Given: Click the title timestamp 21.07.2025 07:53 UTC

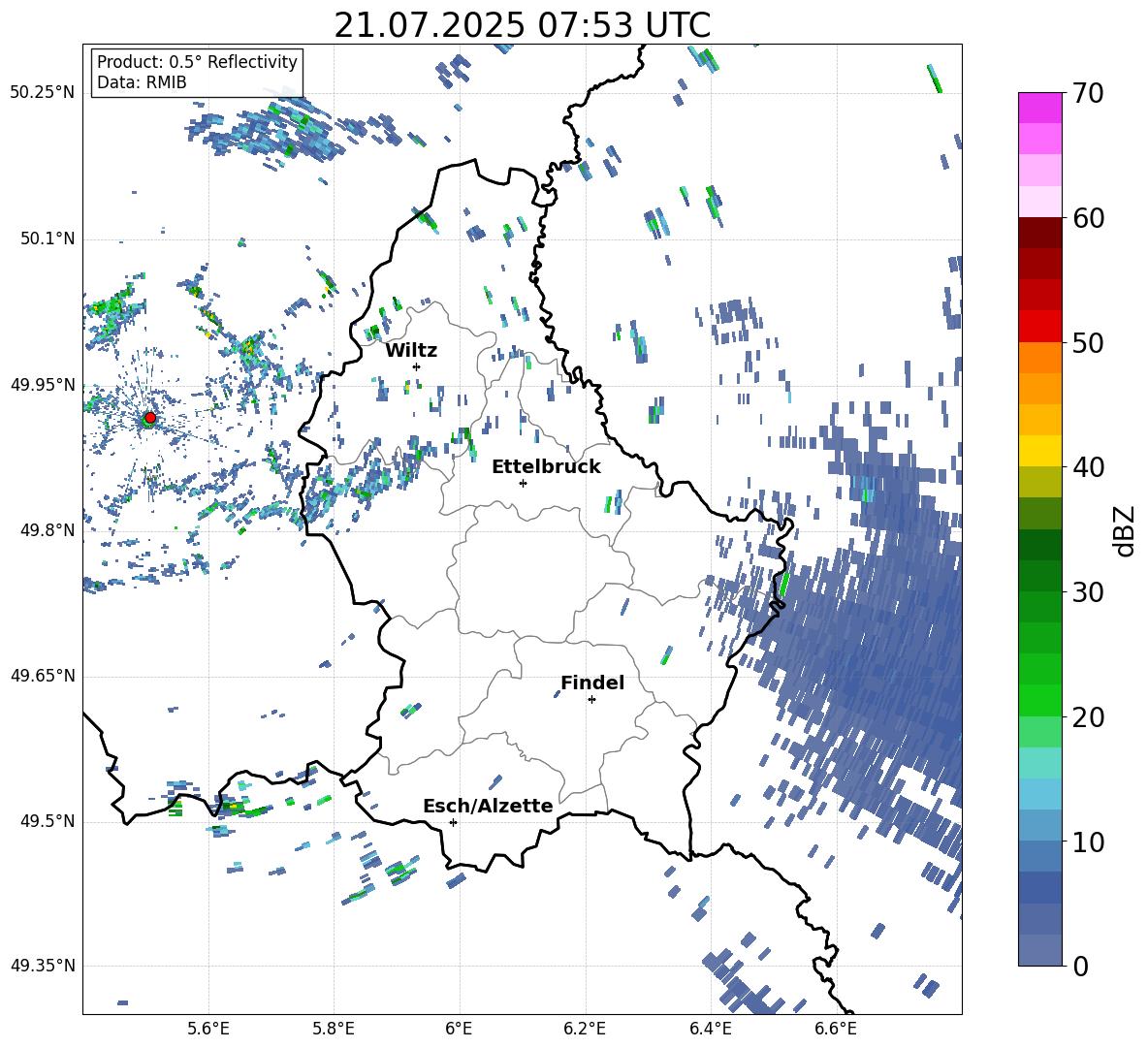Looking at the screenshot, I should click(x=522, y=25).
